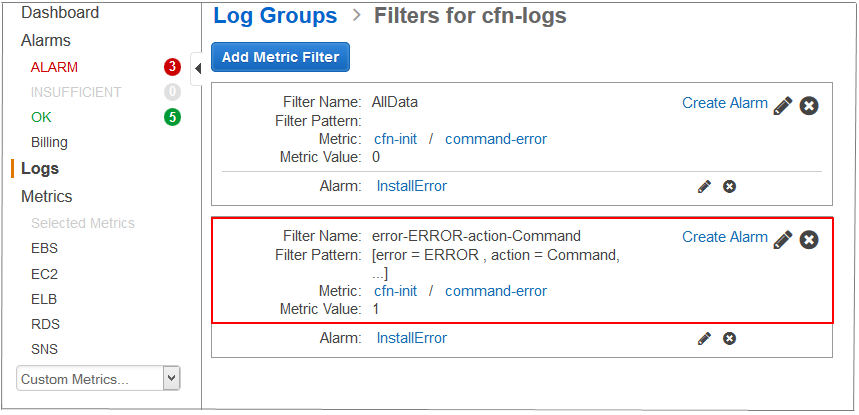
Task: Edit the AllData filter with pencil icon
Action: (x=783, y=105)
